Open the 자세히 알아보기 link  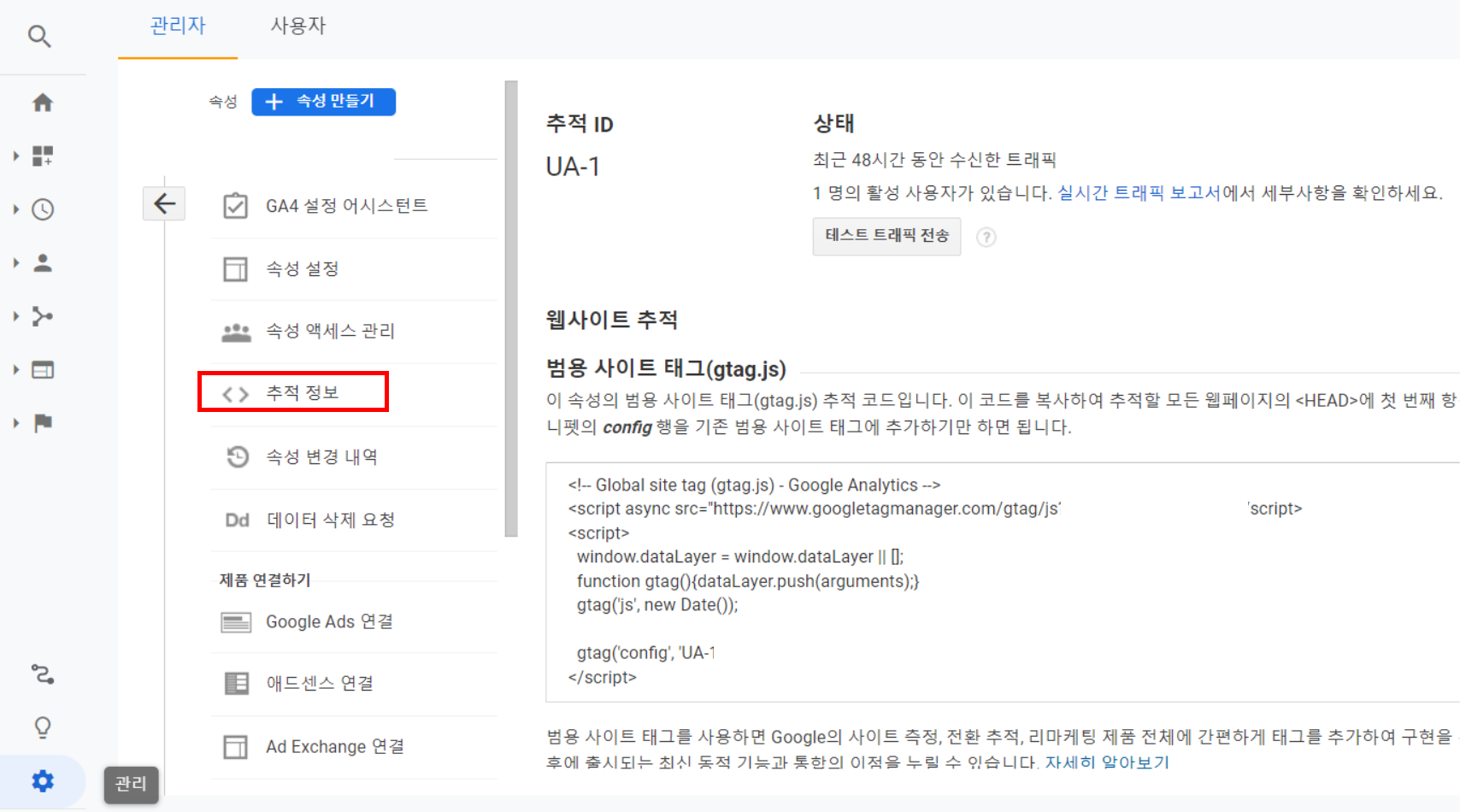(1107, 762)
